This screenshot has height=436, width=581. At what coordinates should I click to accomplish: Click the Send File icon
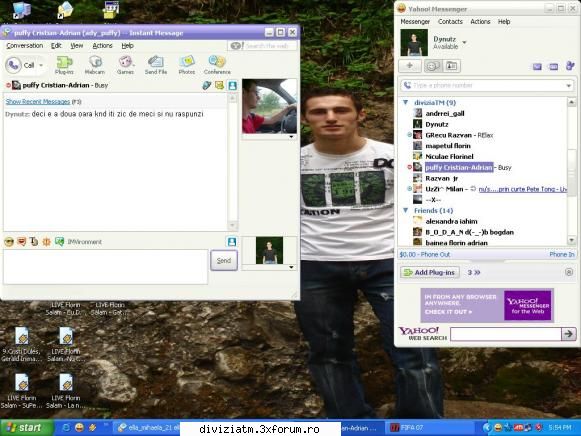[156, 65]
